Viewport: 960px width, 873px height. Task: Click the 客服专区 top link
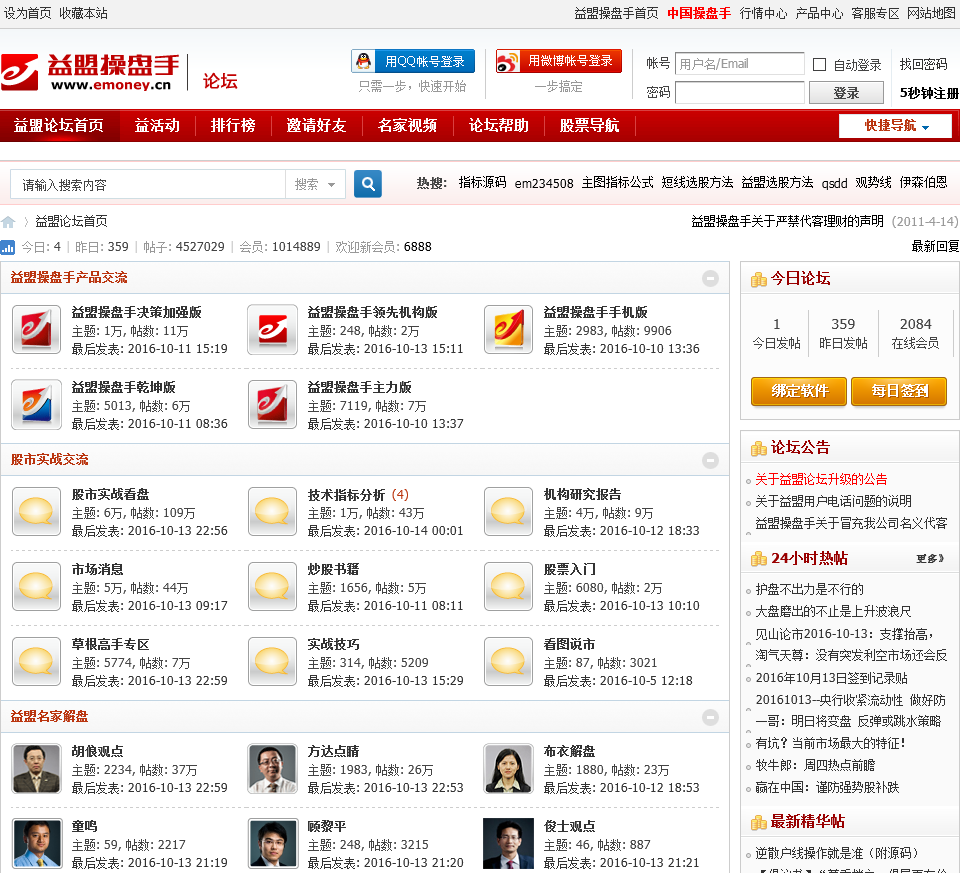(x=875, y=13)
